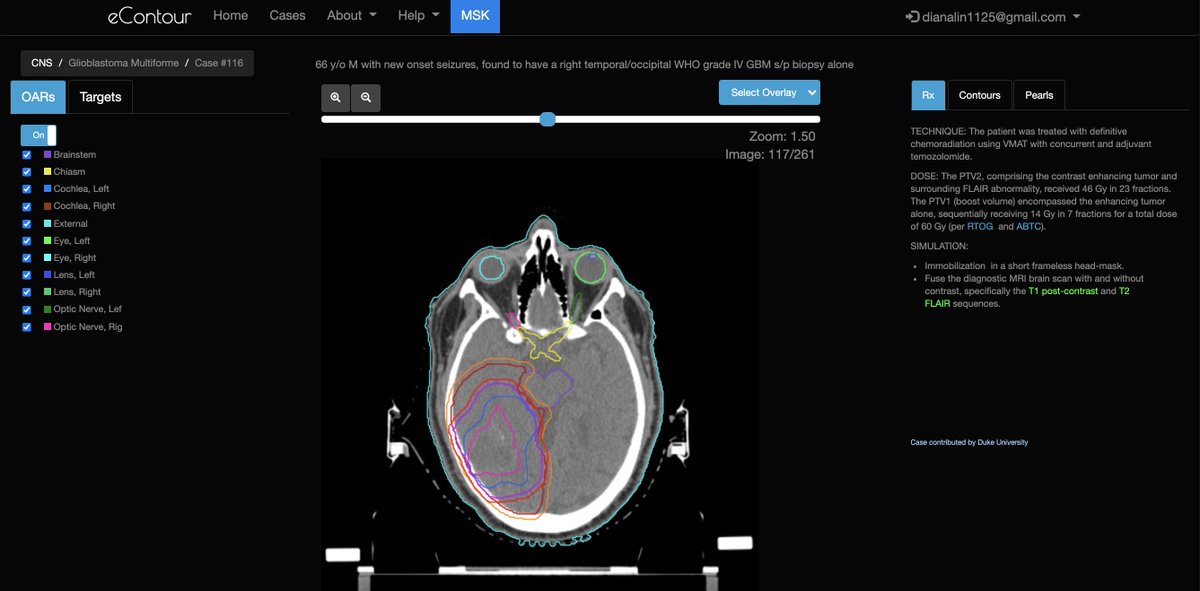This screenshot has width=1200, height=591.
Task: Click the eContour logo
Action: [x=150, y=16]
